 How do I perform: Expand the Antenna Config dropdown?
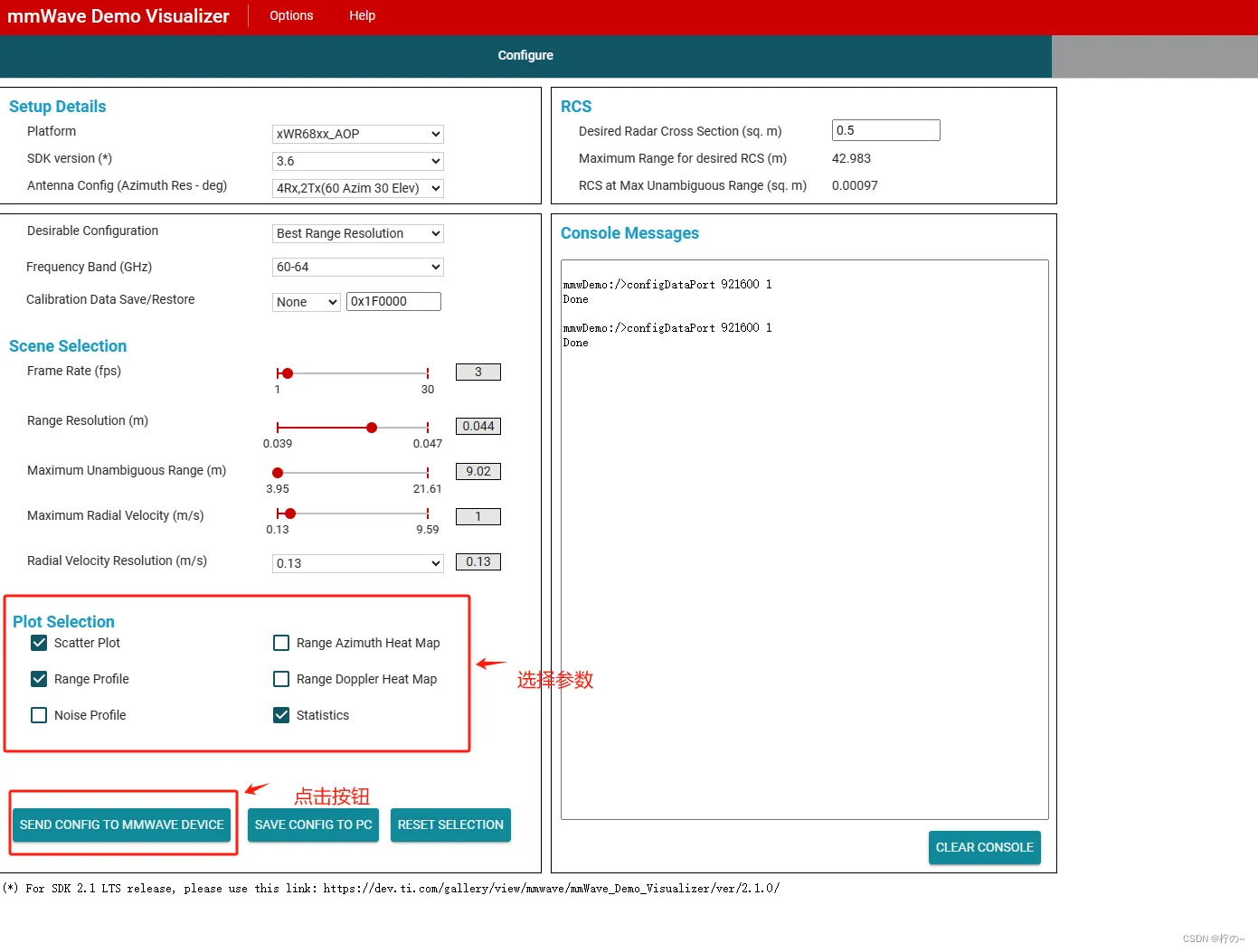[x=358, y=188]
